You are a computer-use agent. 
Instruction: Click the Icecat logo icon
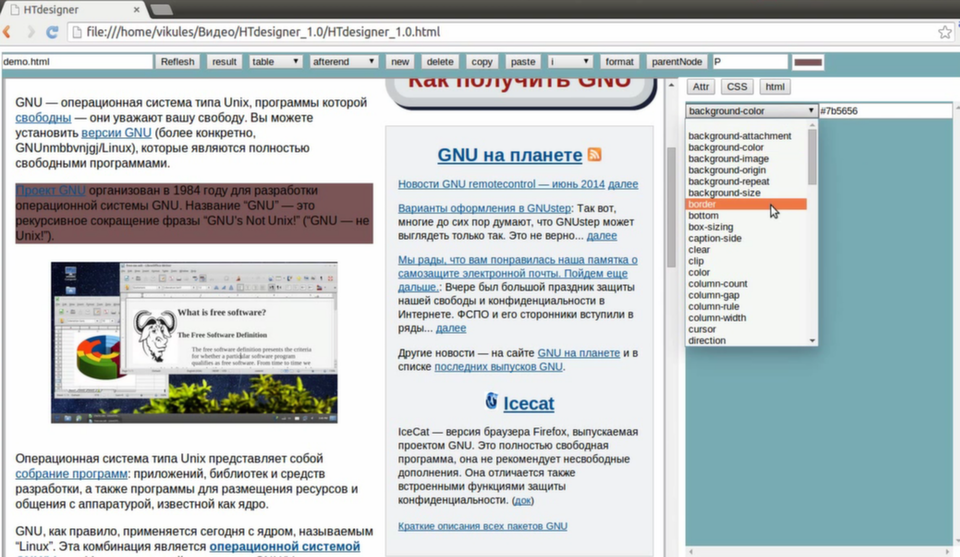click(x=491, y=401)
